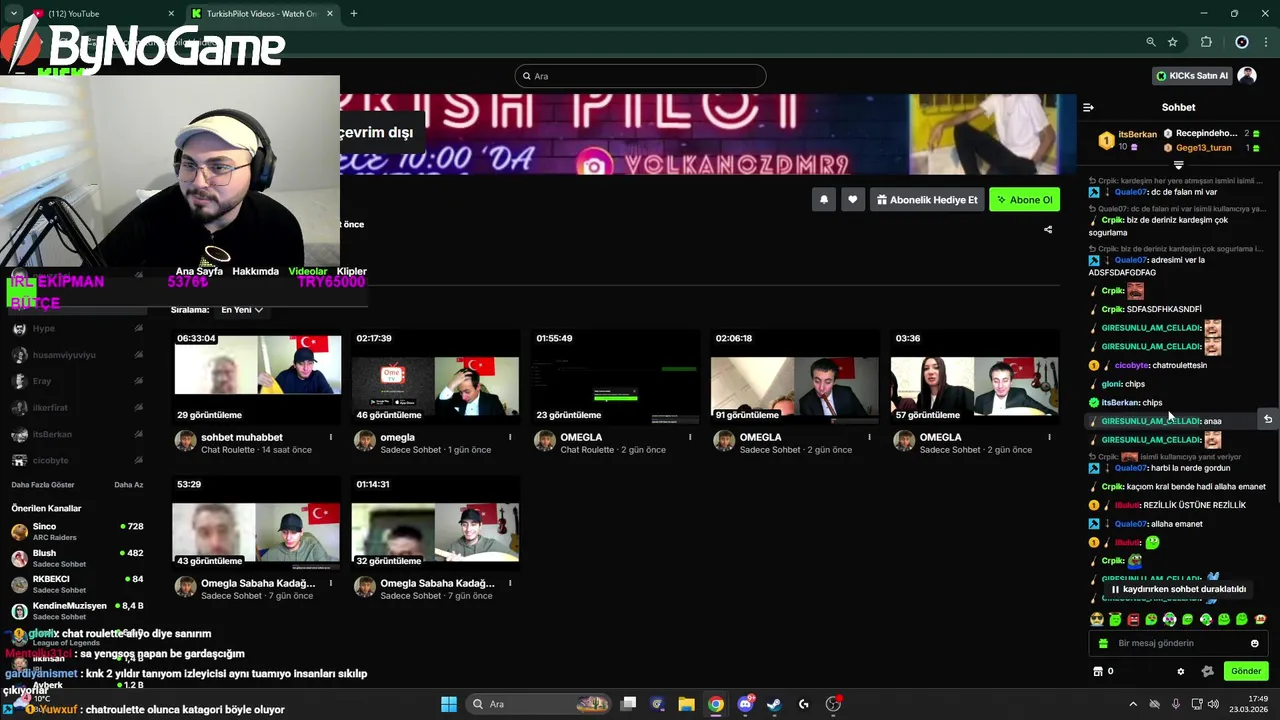Go to Ana Sayfa channel tab
This screenshot has width=1280, height=720.
199,271
